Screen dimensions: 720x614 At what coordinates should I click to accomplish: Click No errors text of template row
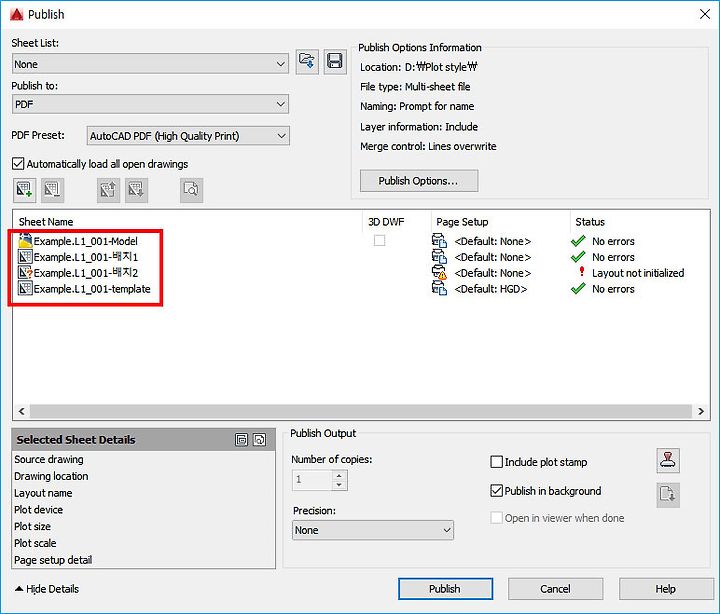(x=613, y=289)
